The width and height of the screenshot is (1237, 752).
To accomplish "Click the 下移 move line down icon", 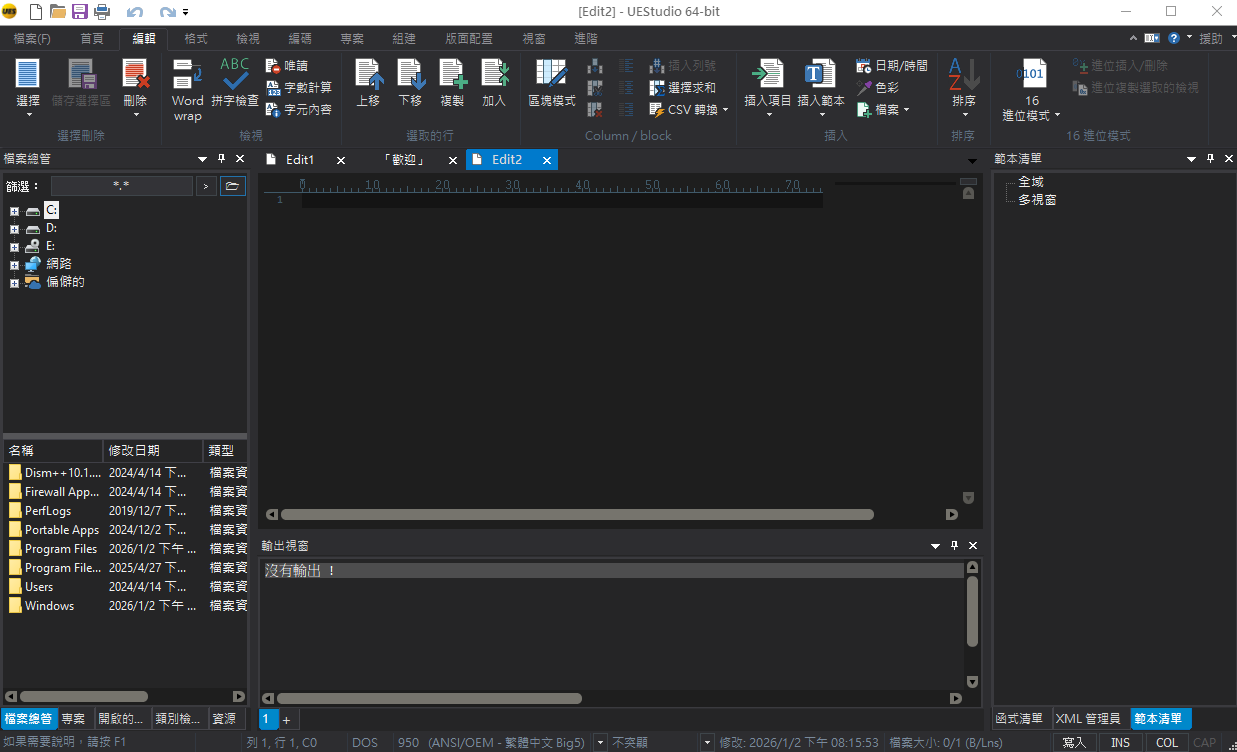I will coord(410,76).
